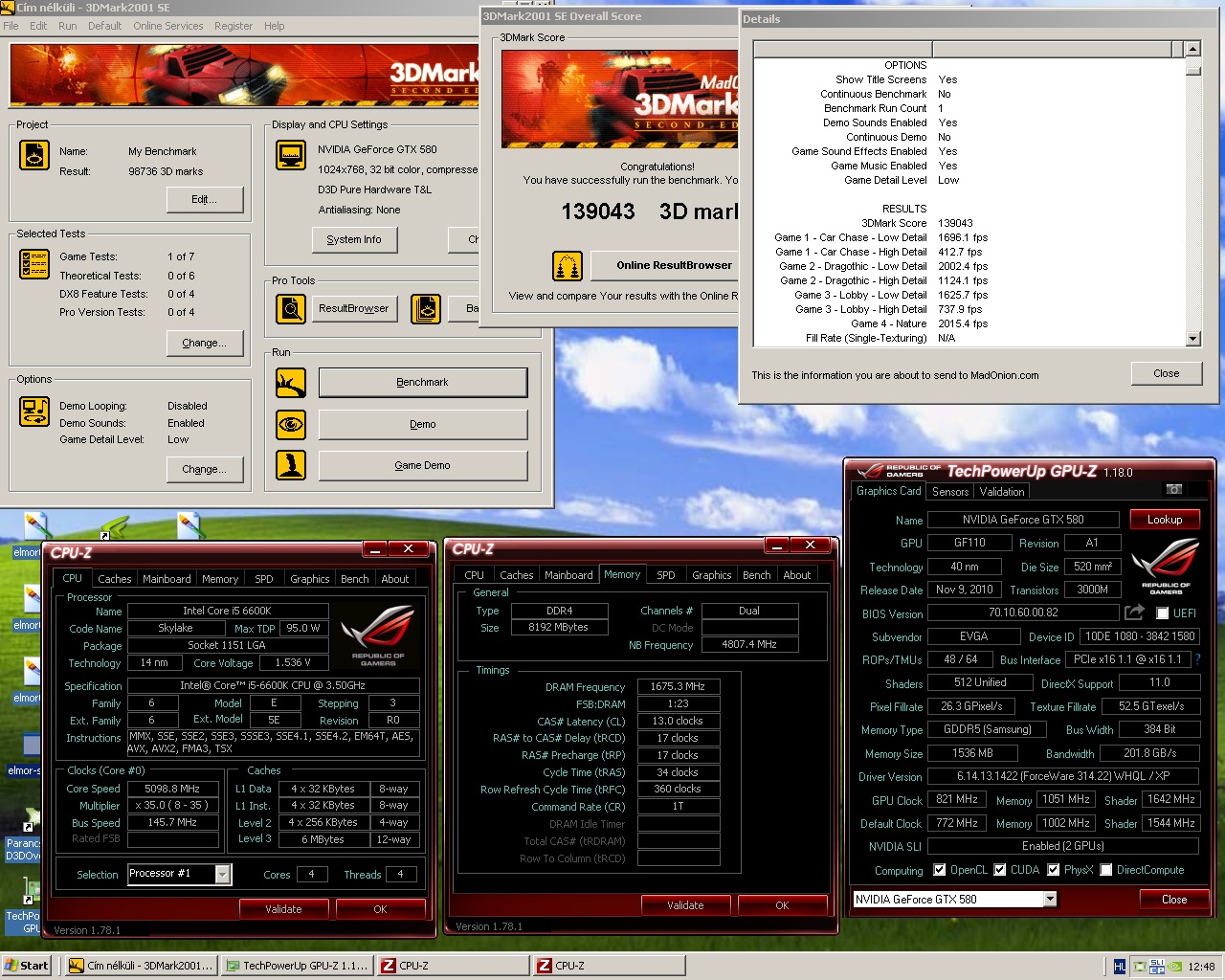
Task: Click the System Info button
Action: point(354,239)
